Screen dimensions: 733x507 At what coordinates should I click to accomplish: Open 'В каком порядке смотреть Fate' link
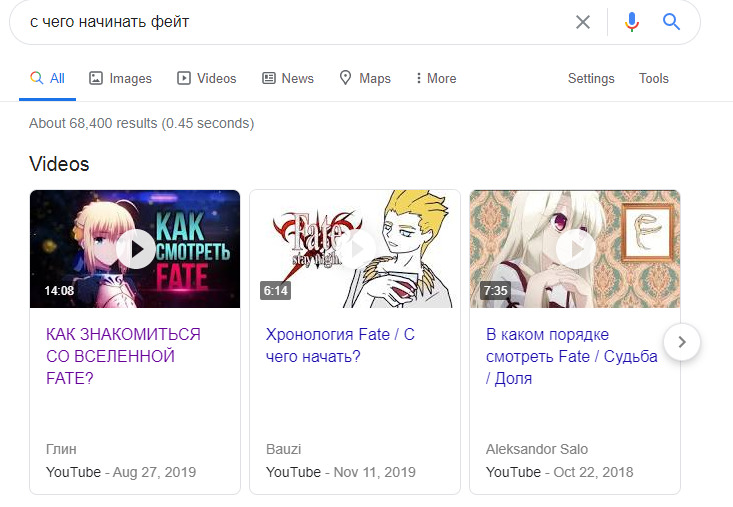tap(571, 356)
